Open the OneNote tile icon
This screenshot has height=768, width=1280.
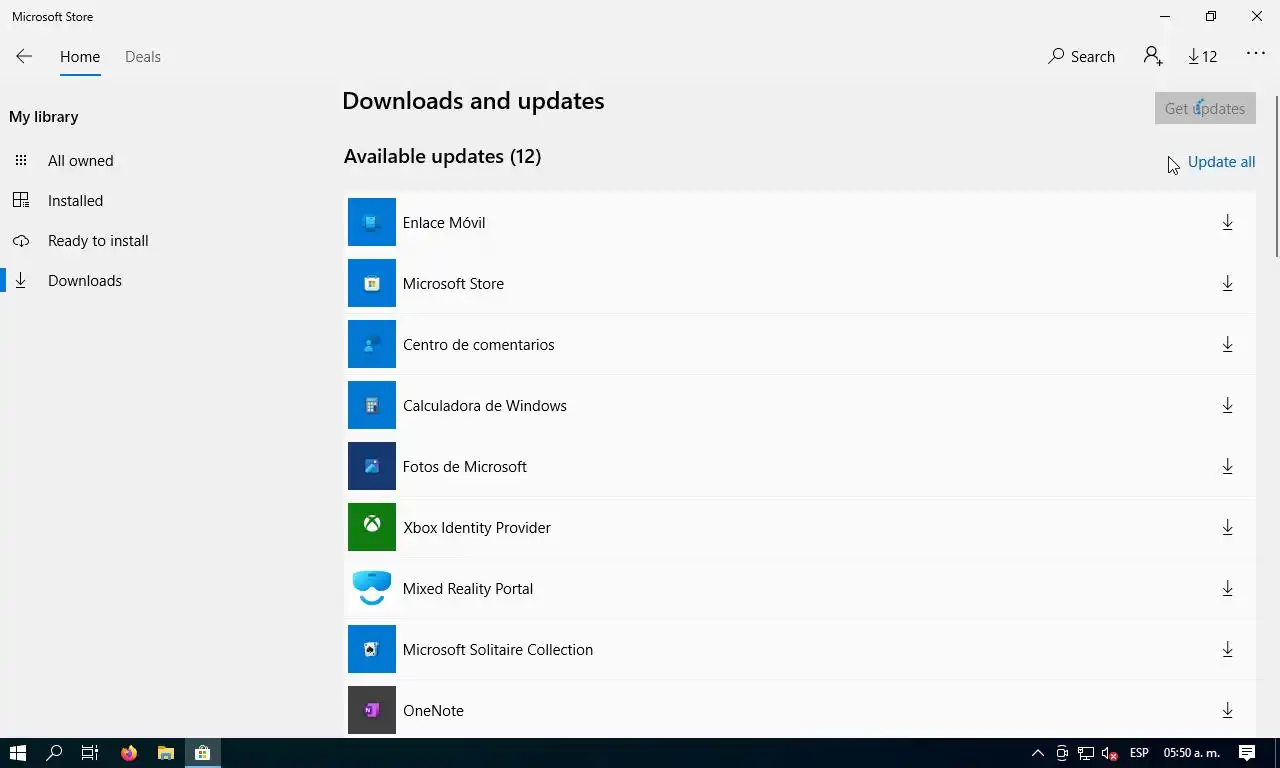372,710
